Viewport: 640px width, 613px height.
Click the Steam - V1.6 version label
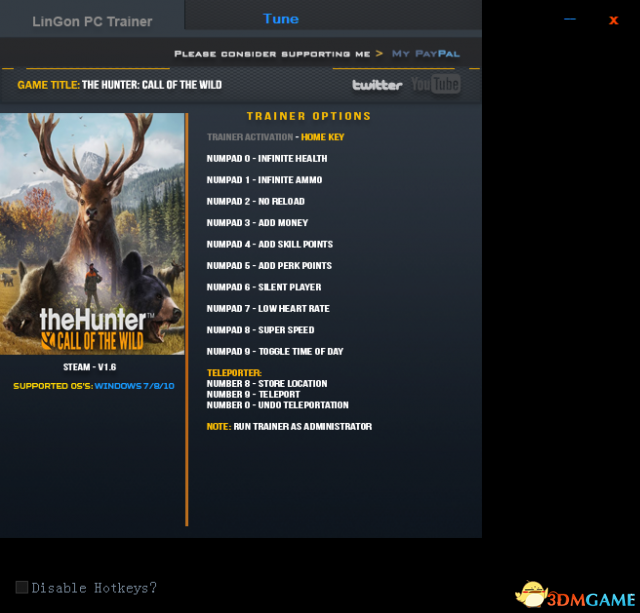[89, 367]
